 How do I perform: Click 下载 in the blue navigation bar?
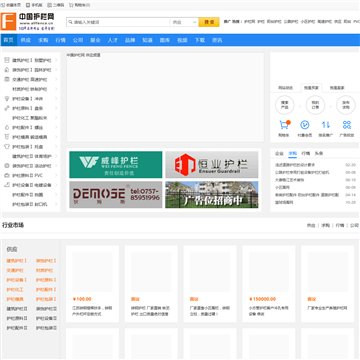200,40
